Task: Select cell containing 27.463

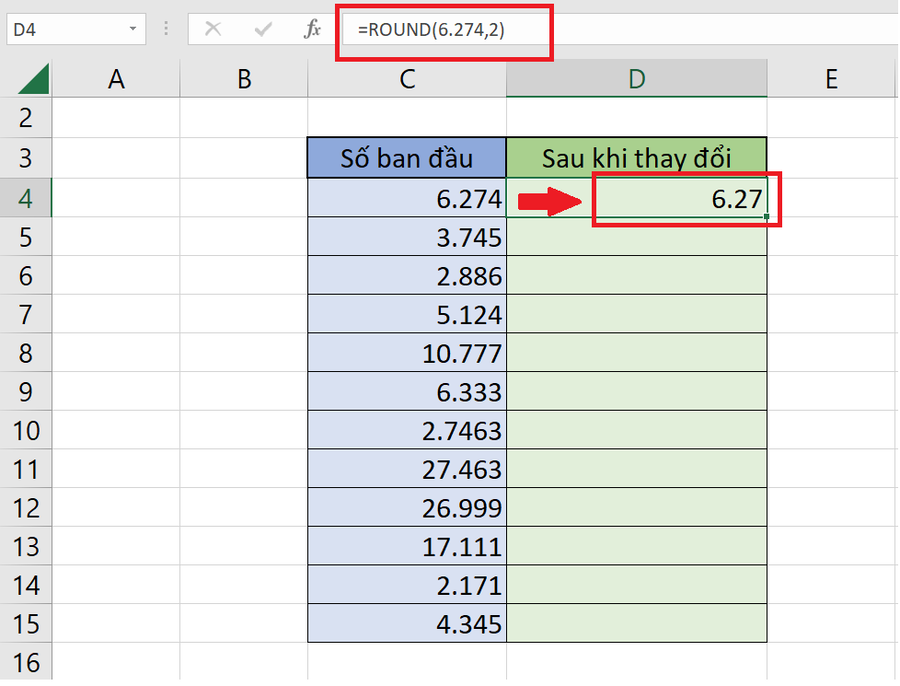Action: [407, 469]
